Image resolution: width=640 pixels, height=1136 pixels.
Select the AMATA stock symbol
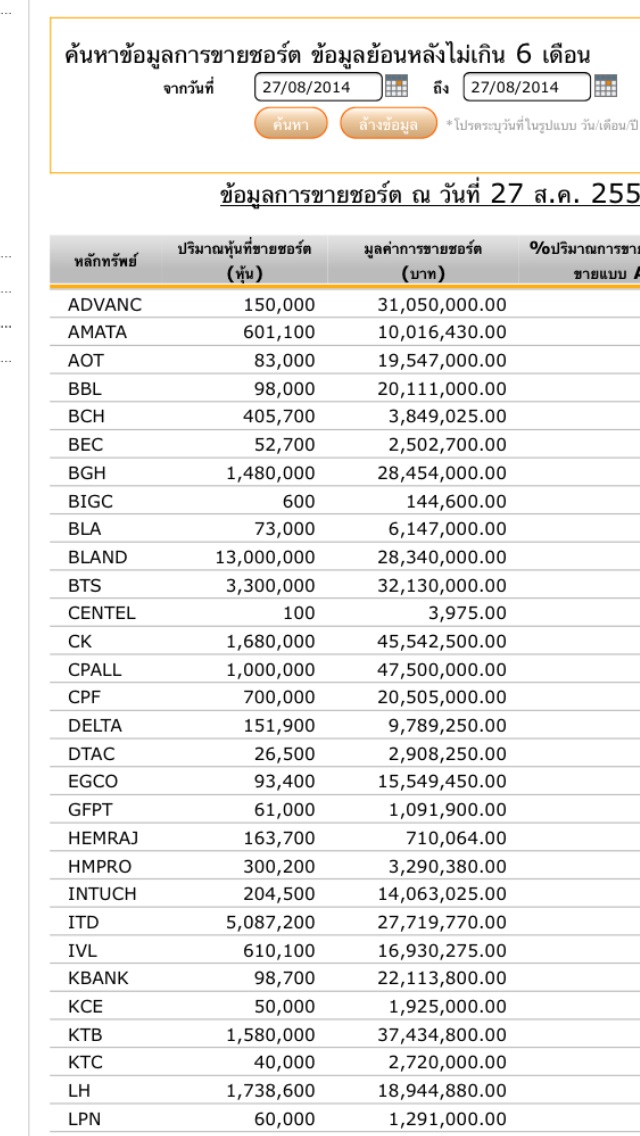97,332
